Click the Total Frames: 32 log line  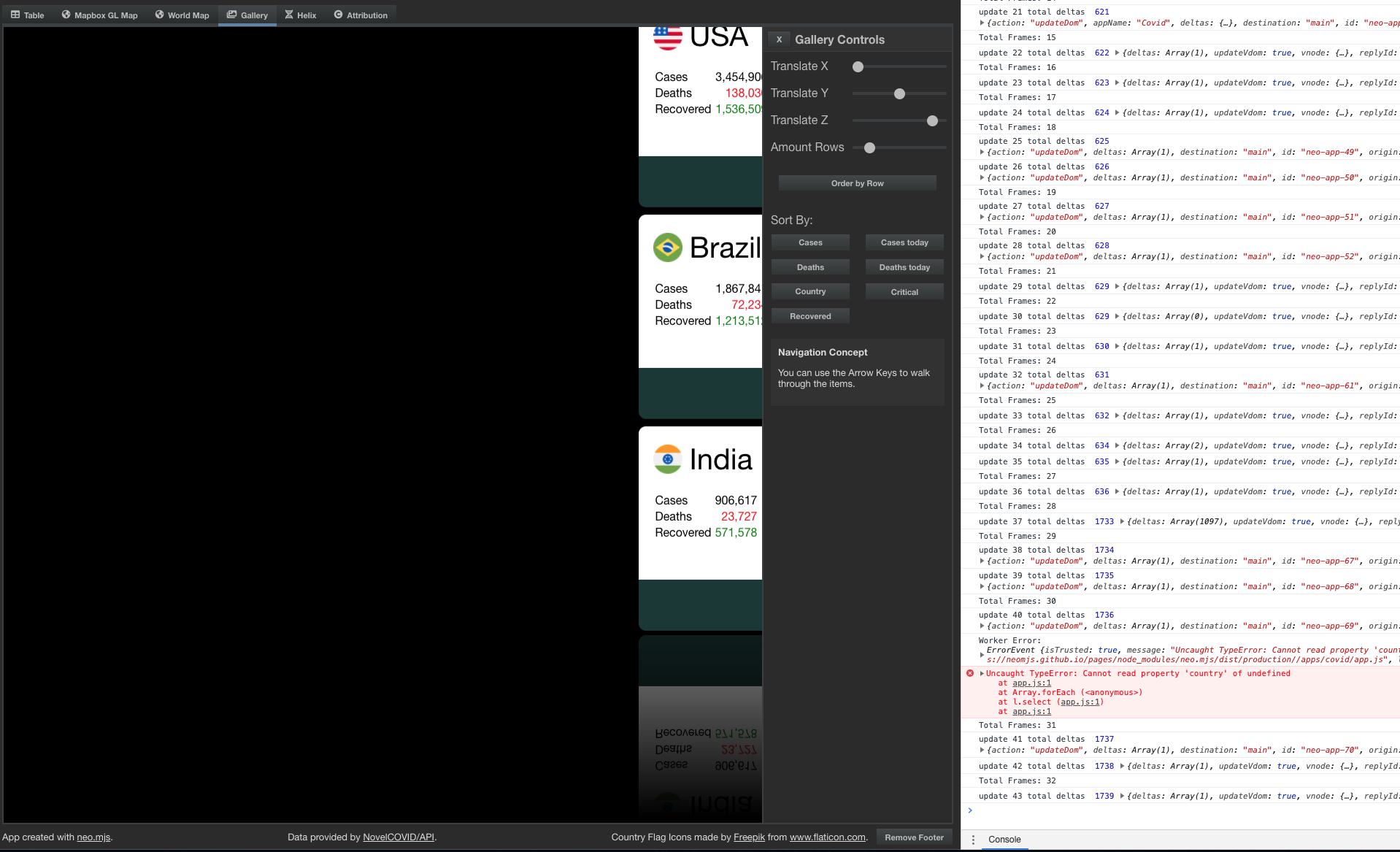[1017, 780]
